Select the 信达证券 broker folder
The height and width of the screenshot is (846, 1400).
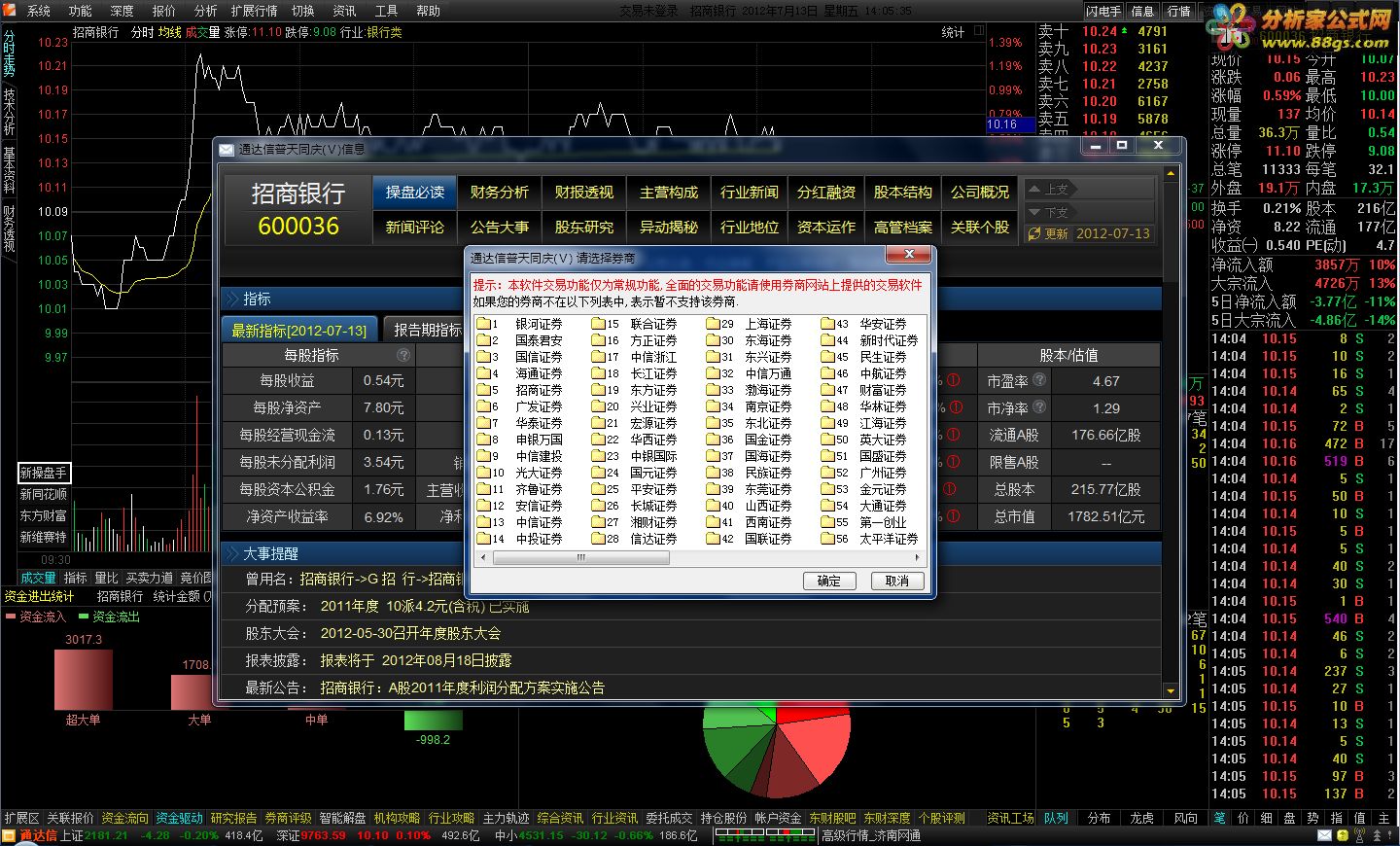pyautogui.click(x=635, y=539)
